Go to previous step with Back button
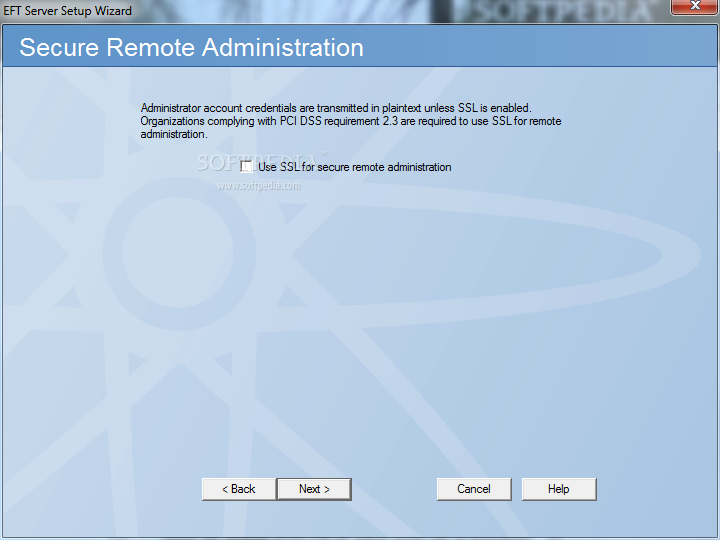The width and height of the screenshot is (720, 540). (x=239, y=489)
